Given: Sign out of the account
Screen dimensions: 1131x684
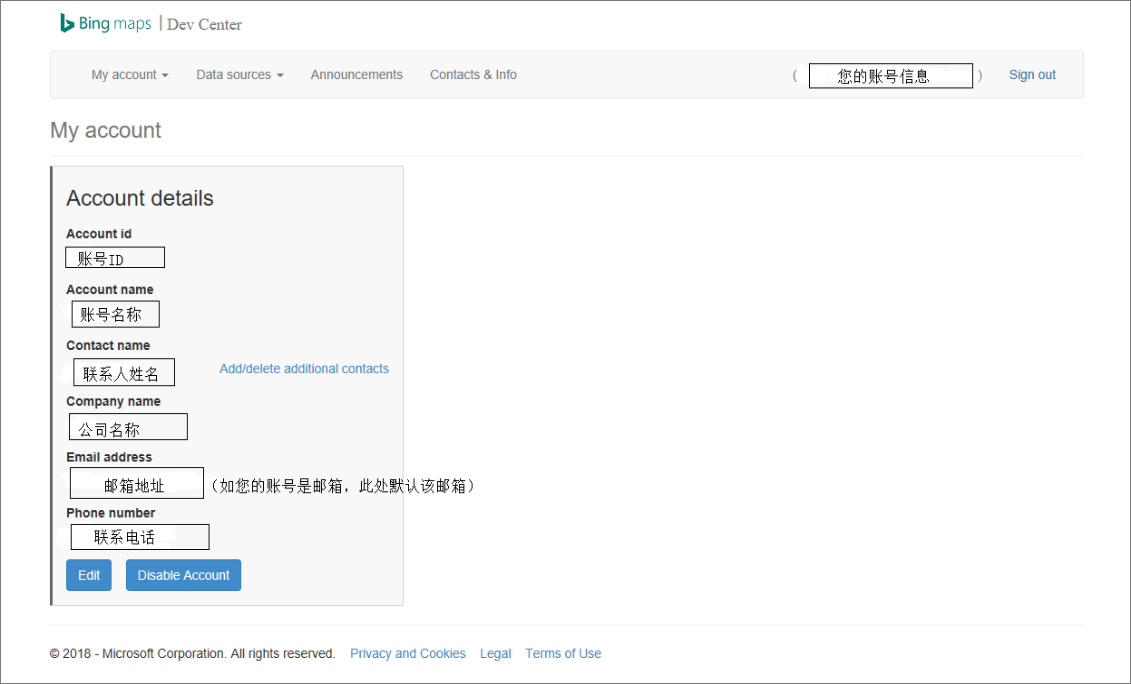Looking at the screenshot, I should 1032,74.
